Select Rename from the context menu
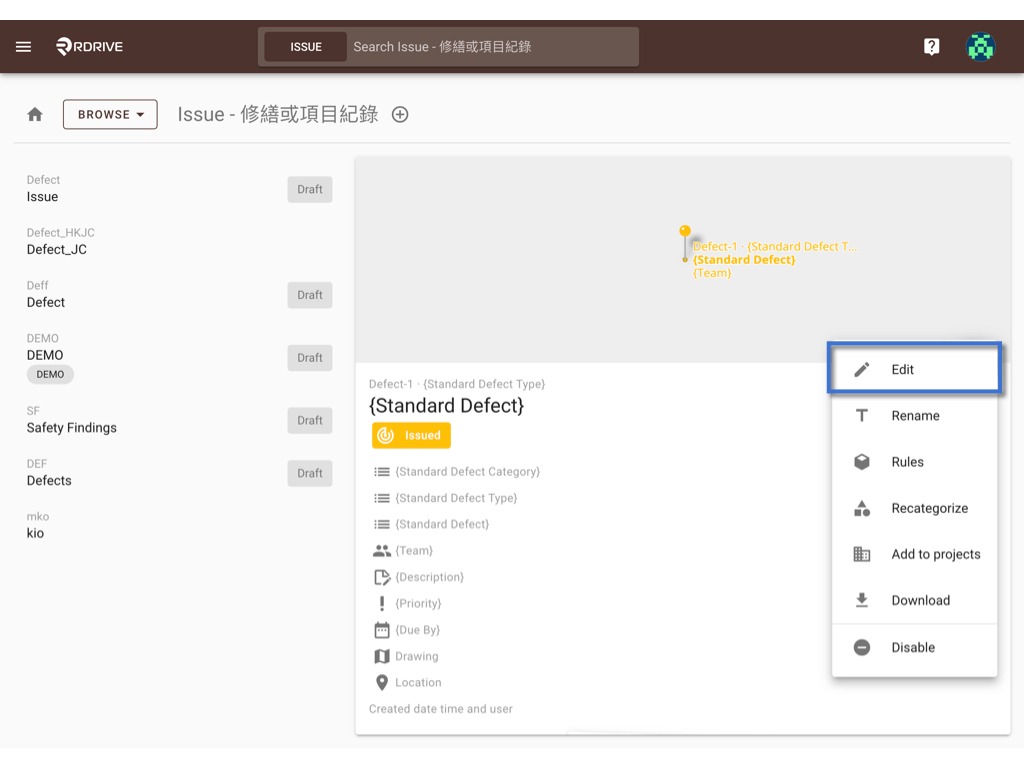Image resolution: width=1024 pixels, height=768 pixels. [x=914, y=415]
